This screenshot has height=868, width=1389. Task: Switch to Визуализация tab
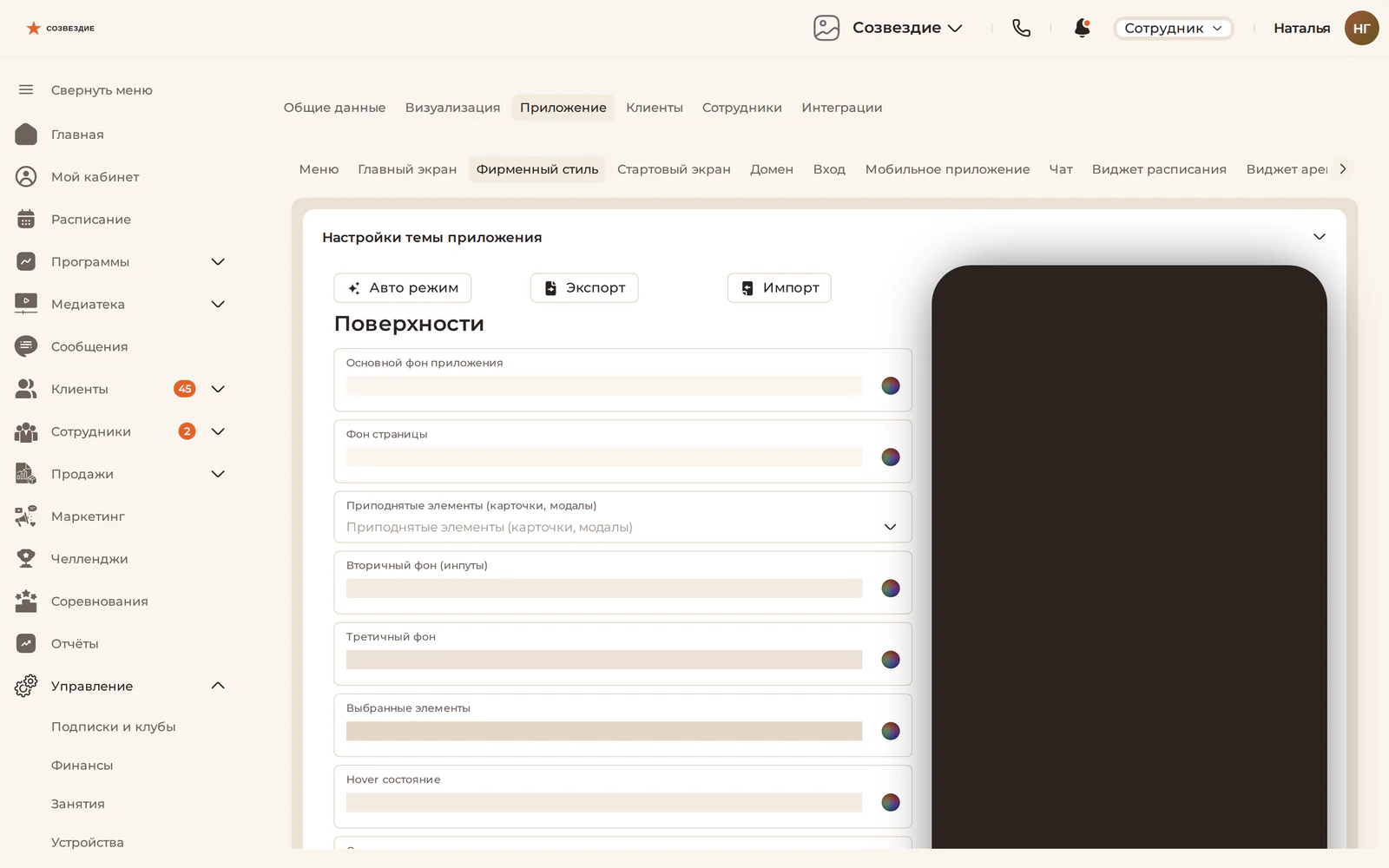(x=452, y=108)
